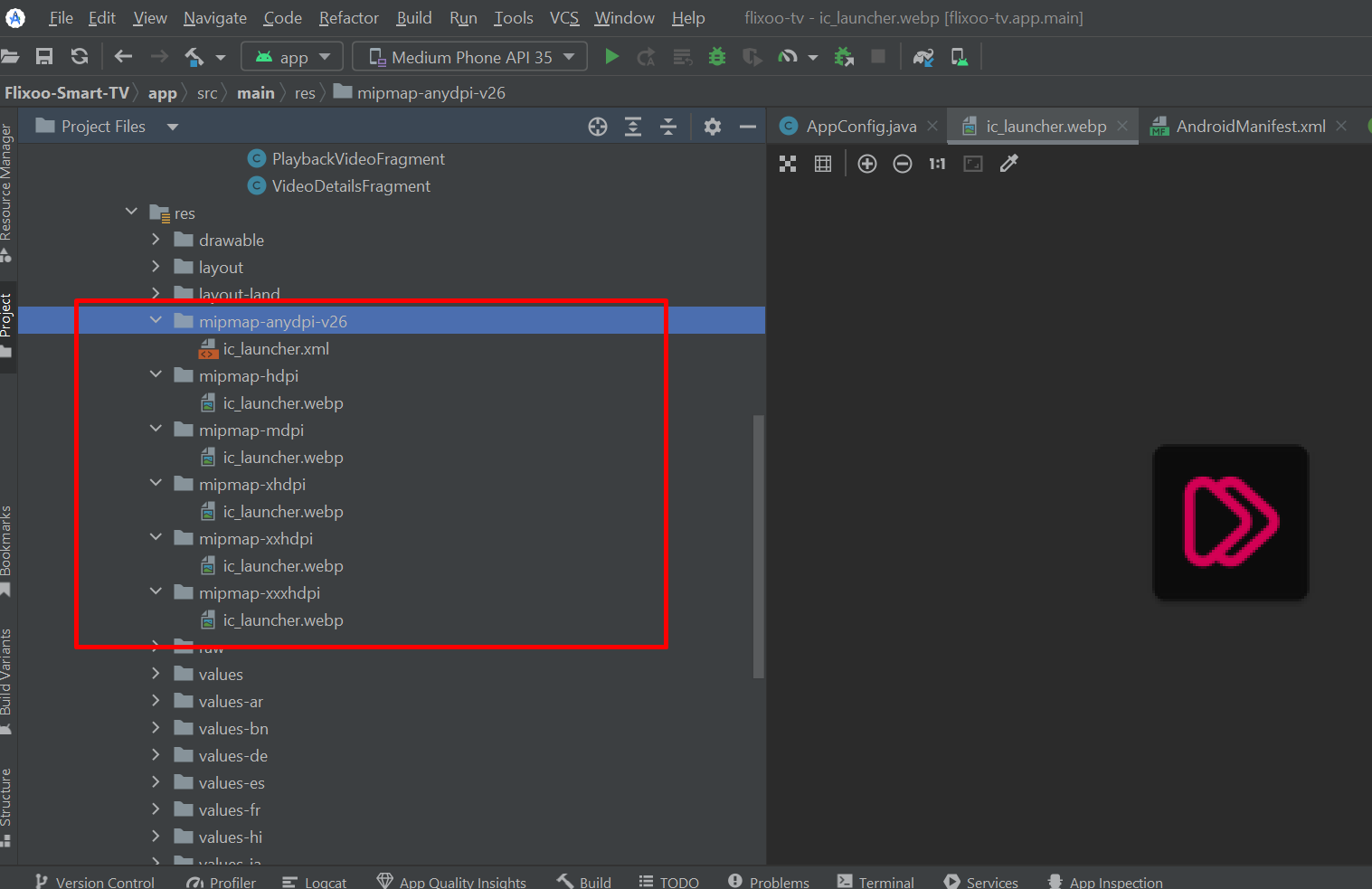Zoom out on the image preview
Image resolution: width=1372 pixels, height=889 pixels.
click(x=902, y=164)
